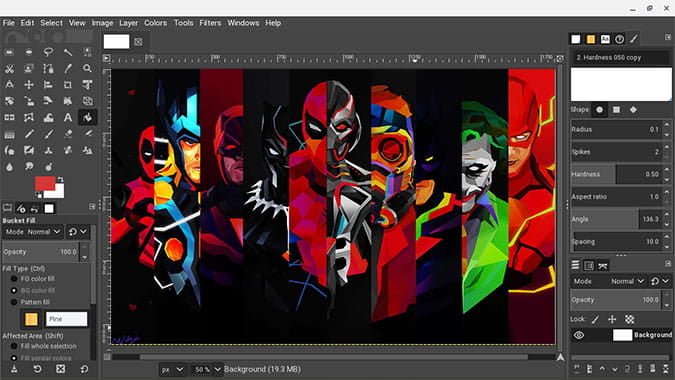Select the Smudge tool
This screenshot has height=380, width=675.
(28, 167)
